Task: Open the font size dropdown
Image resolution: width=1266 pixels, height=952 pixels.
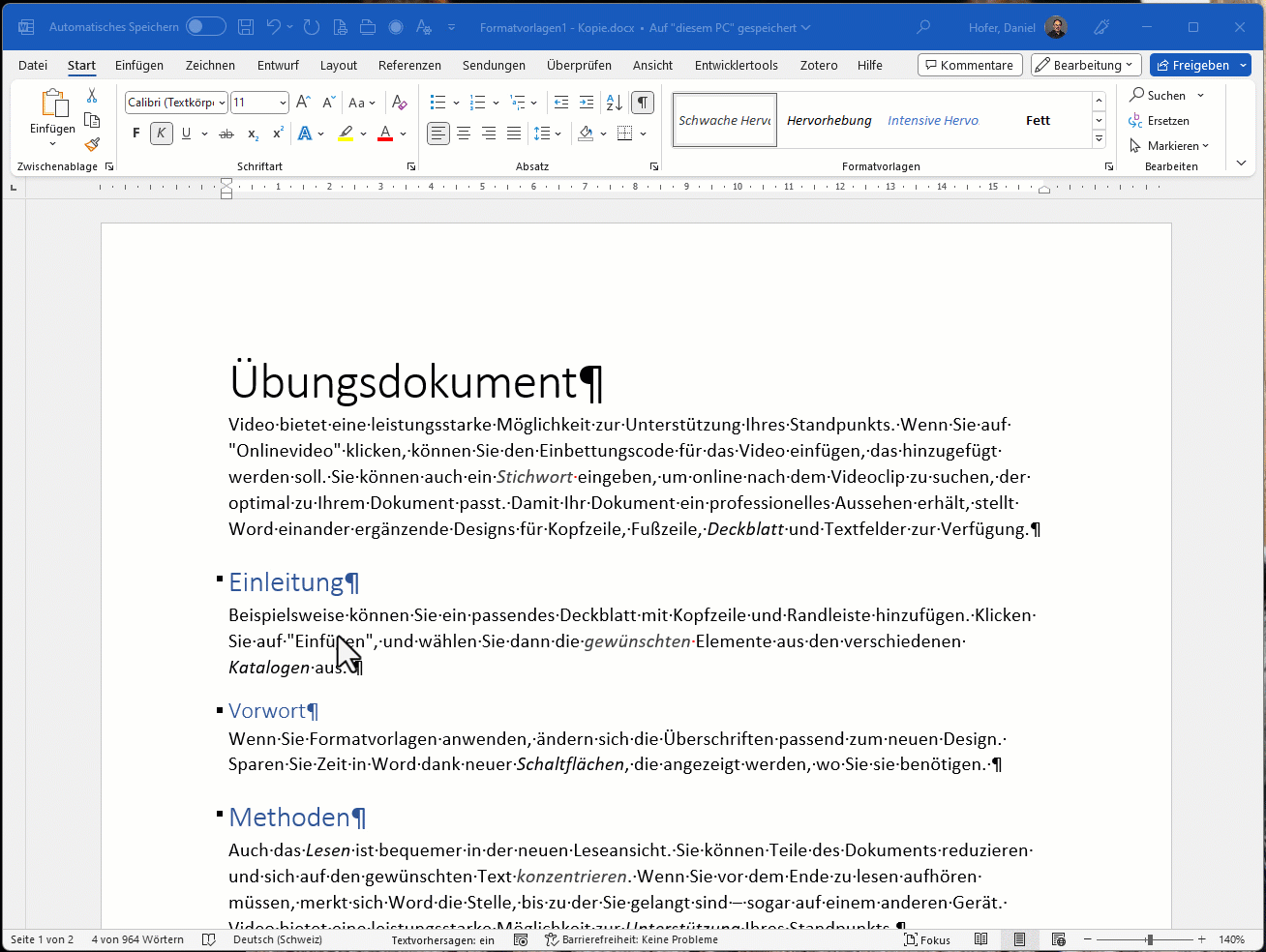Action: (x=283, y=103)
